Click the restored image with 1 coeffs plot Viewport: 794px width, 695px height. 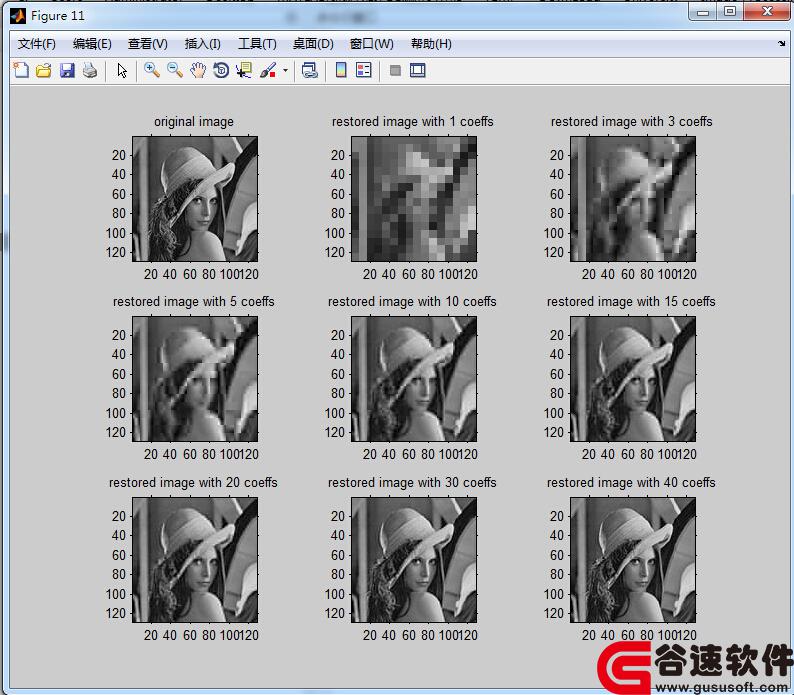tap(414, 199)
